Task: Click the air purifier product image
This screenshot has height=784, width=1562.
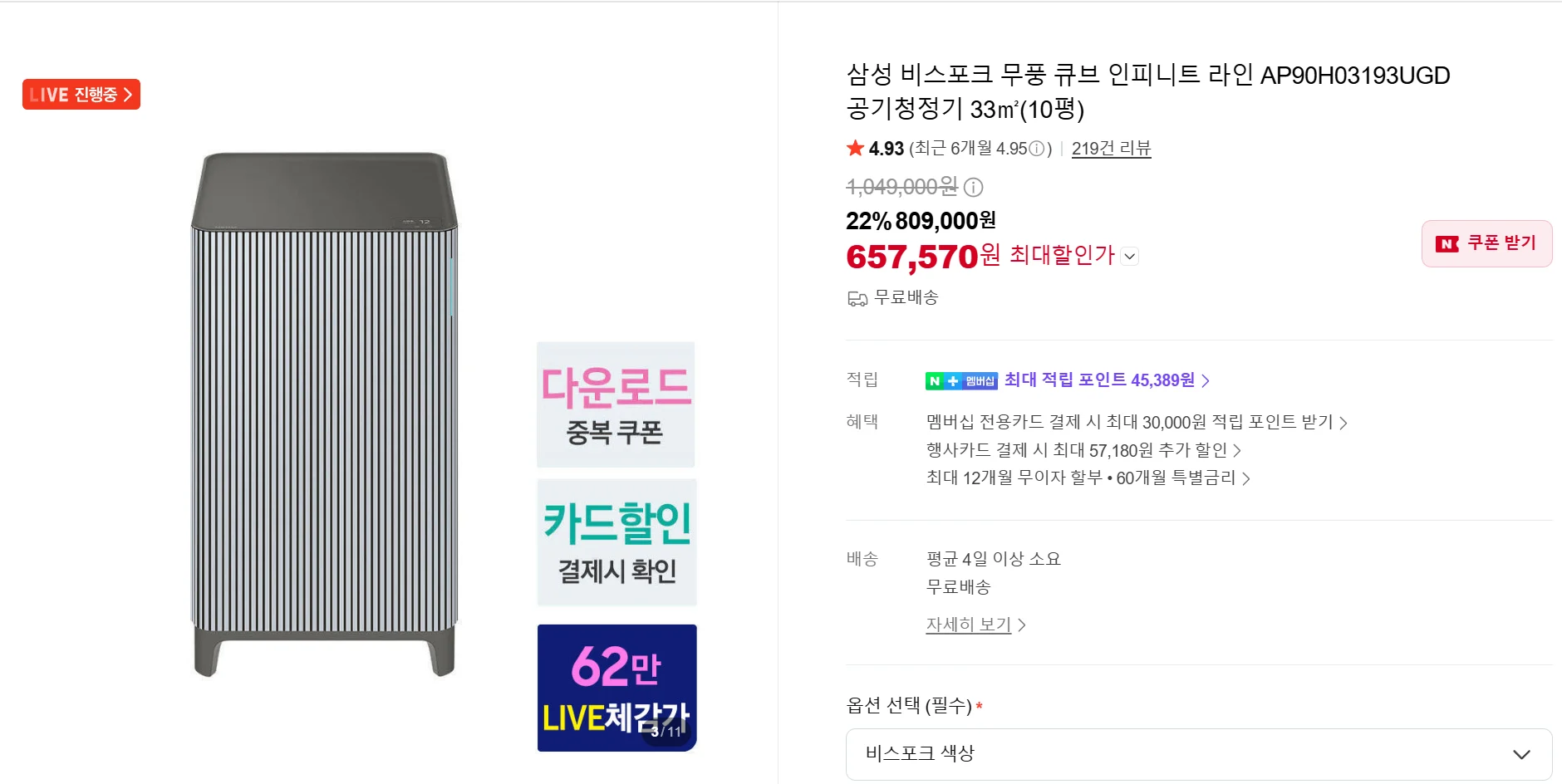Action: [x=324, y=414]
